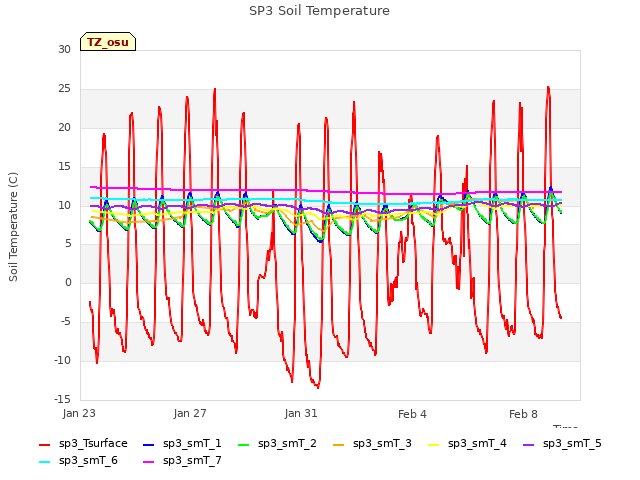
Task: Toggle sp3_smT_3 series in legend
Action: [372, 444]
